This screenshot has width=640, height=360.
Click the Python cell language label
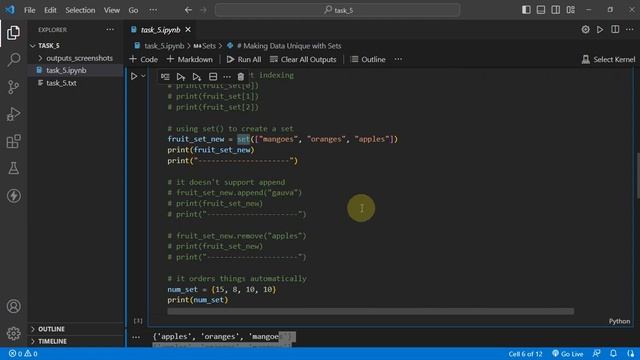619,321
